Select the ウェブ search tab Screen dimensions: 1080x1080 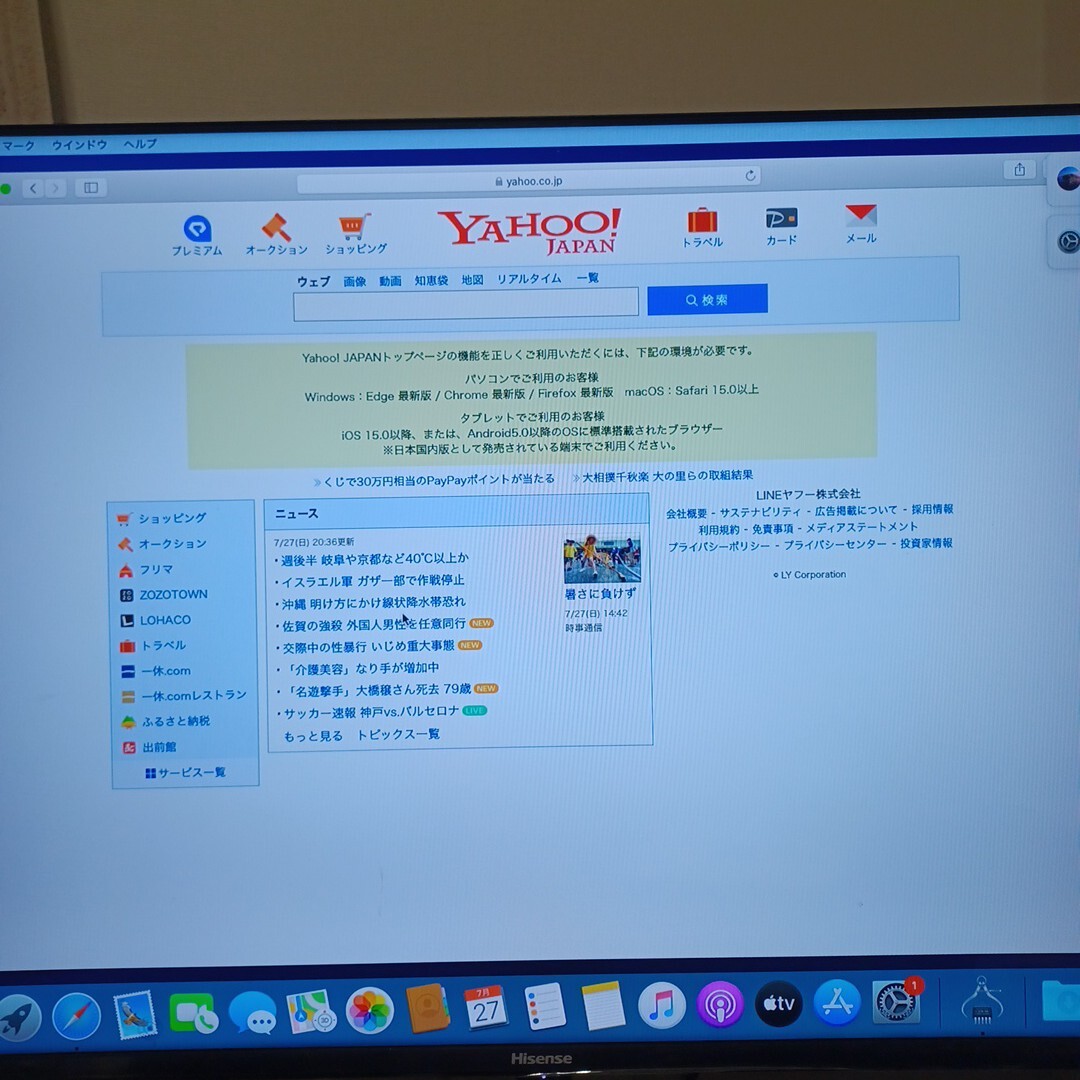pos(313,281)
